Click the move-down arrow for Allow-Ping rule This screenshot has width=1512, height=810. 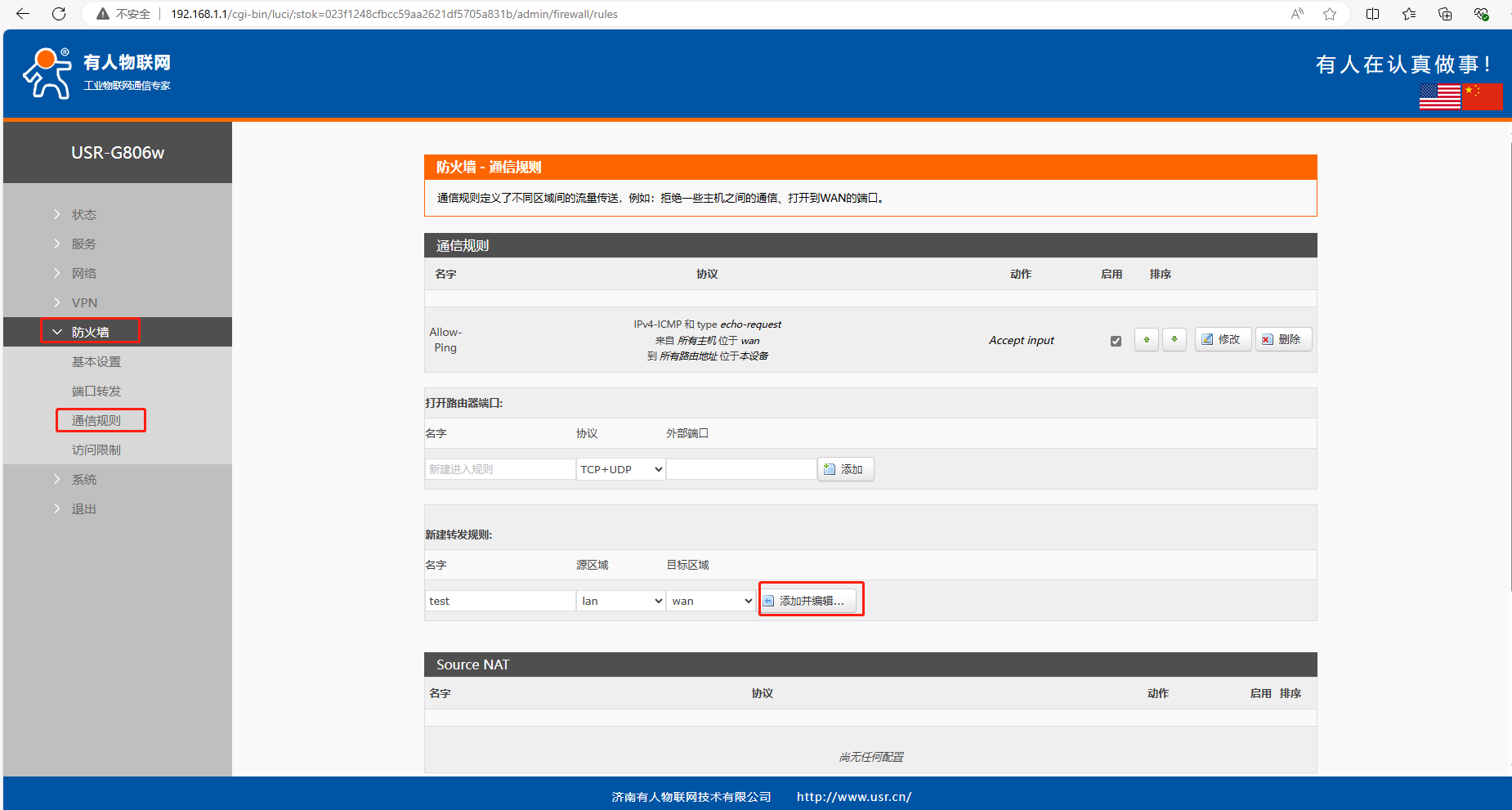click(x=1174, y=340)
